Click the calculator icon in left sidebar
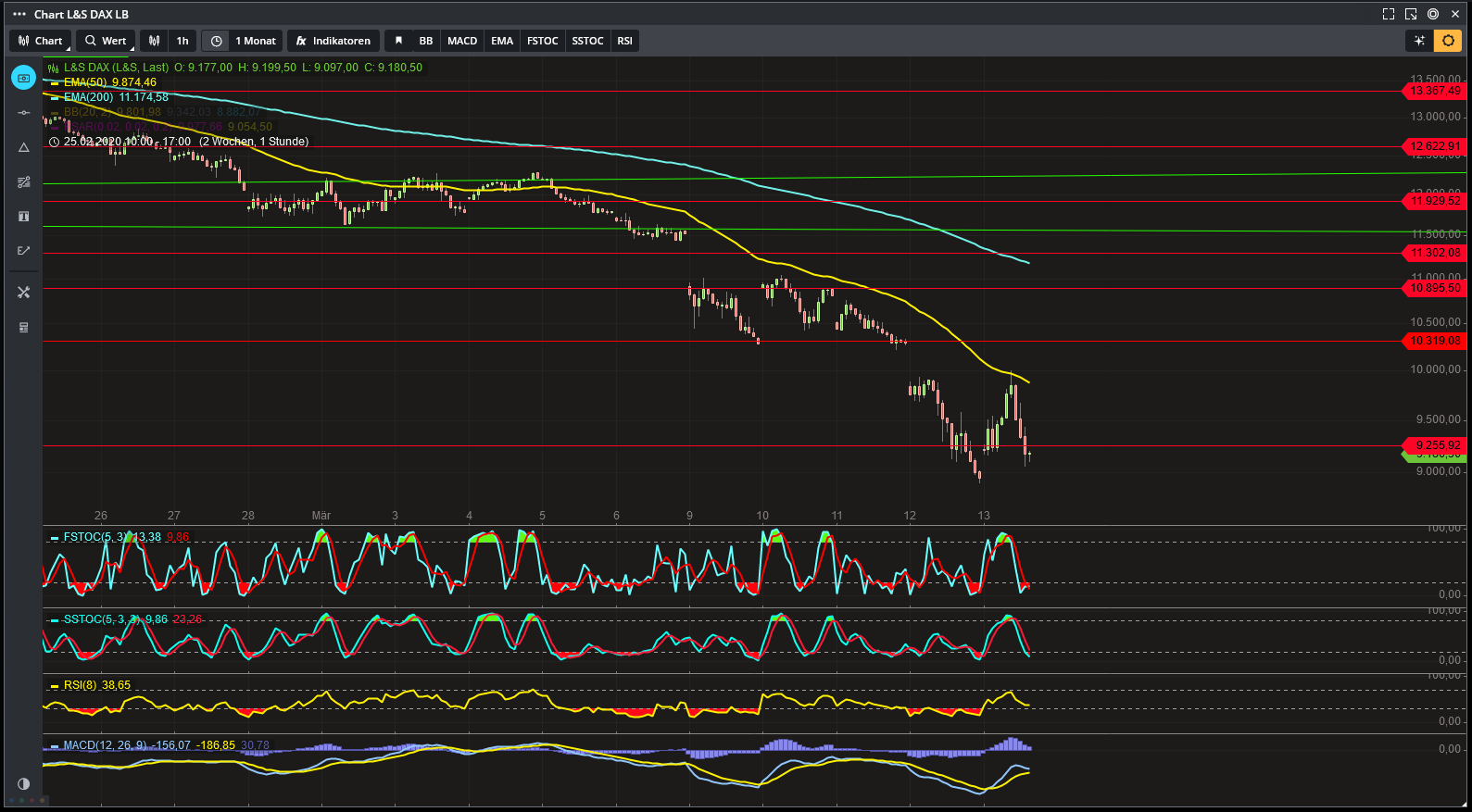The image size is (1472, 812). pyautogui.click(x=24, y=328)
